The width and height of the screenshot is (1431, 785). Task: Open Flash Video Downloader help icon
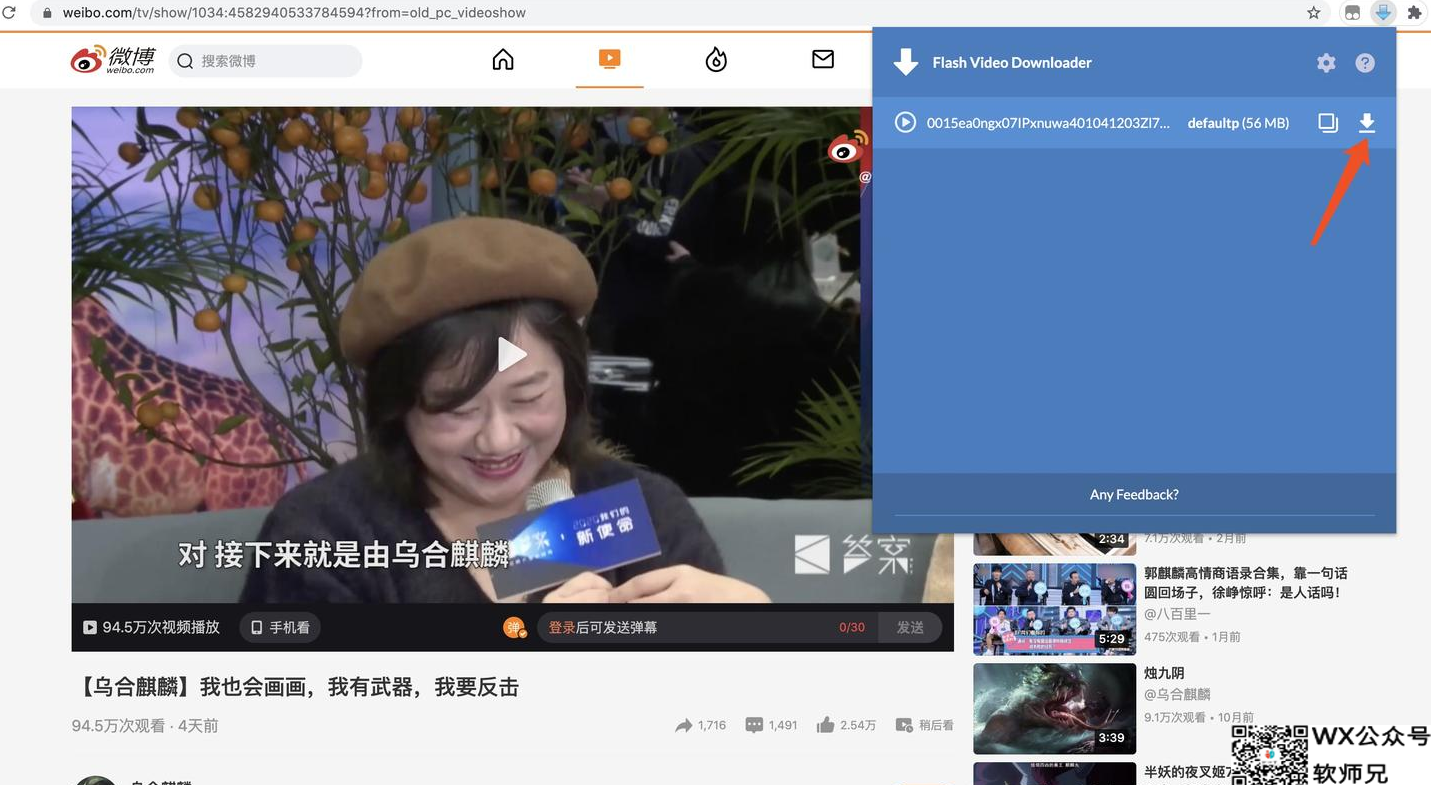point(1365,63)
